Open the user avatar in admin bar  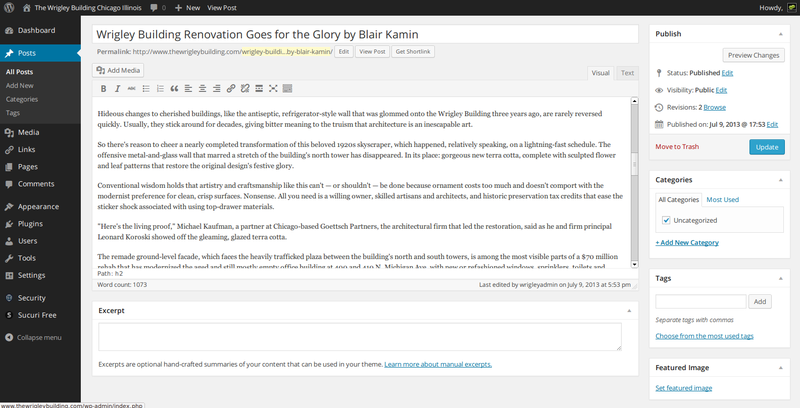point(791,8)
